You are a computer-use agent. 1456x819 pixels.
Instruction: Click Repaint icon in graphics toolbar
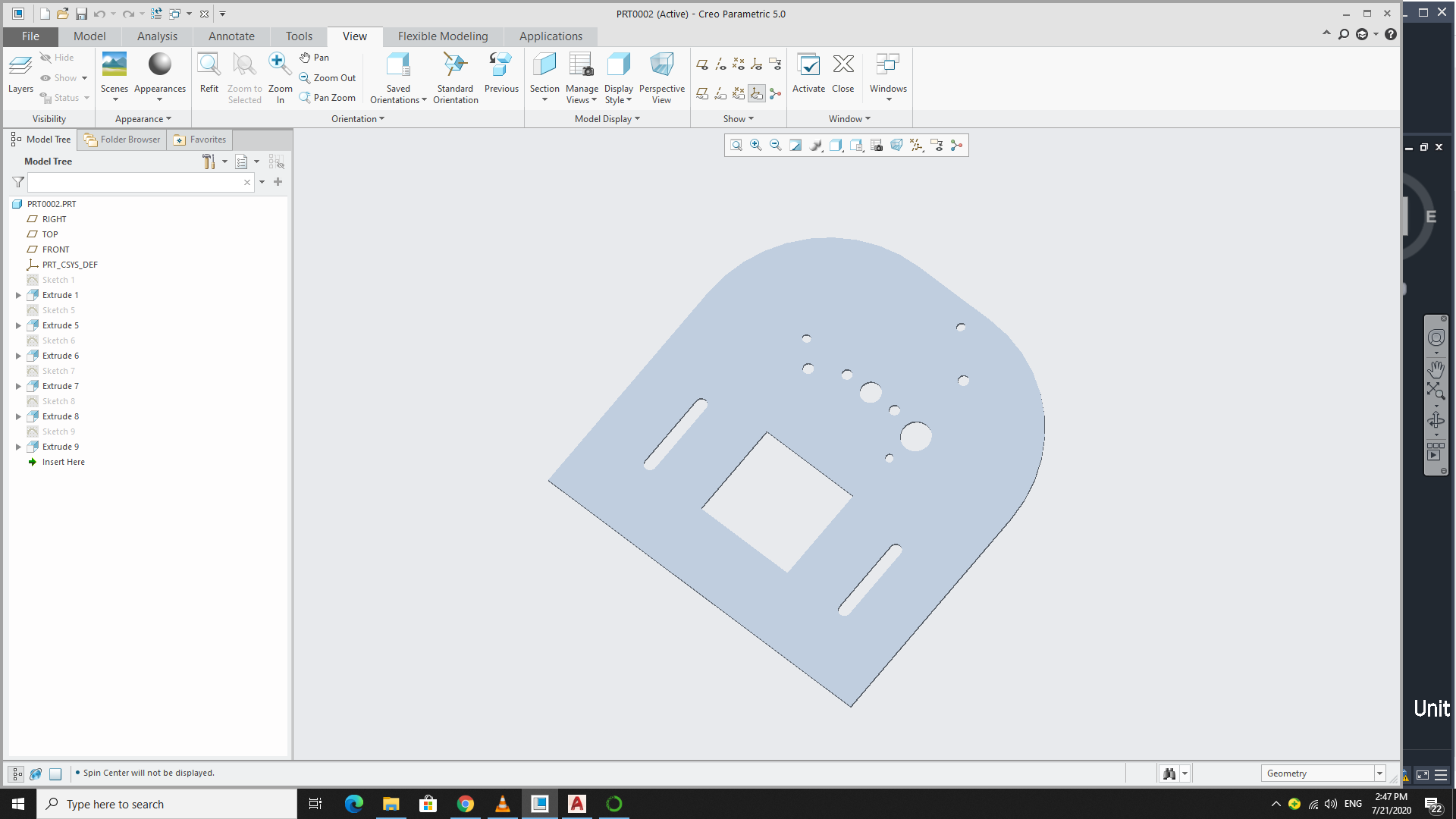click(x=795, y=146)
